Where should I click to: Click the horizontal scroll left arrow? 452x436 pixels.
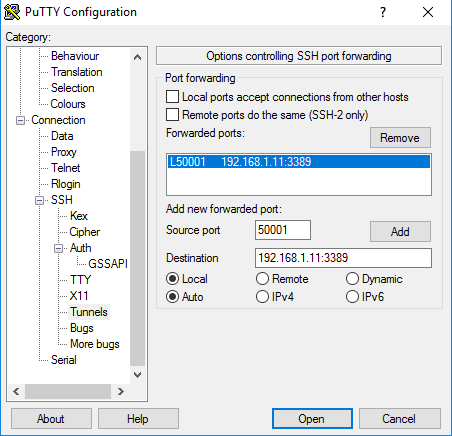point(16,391)
